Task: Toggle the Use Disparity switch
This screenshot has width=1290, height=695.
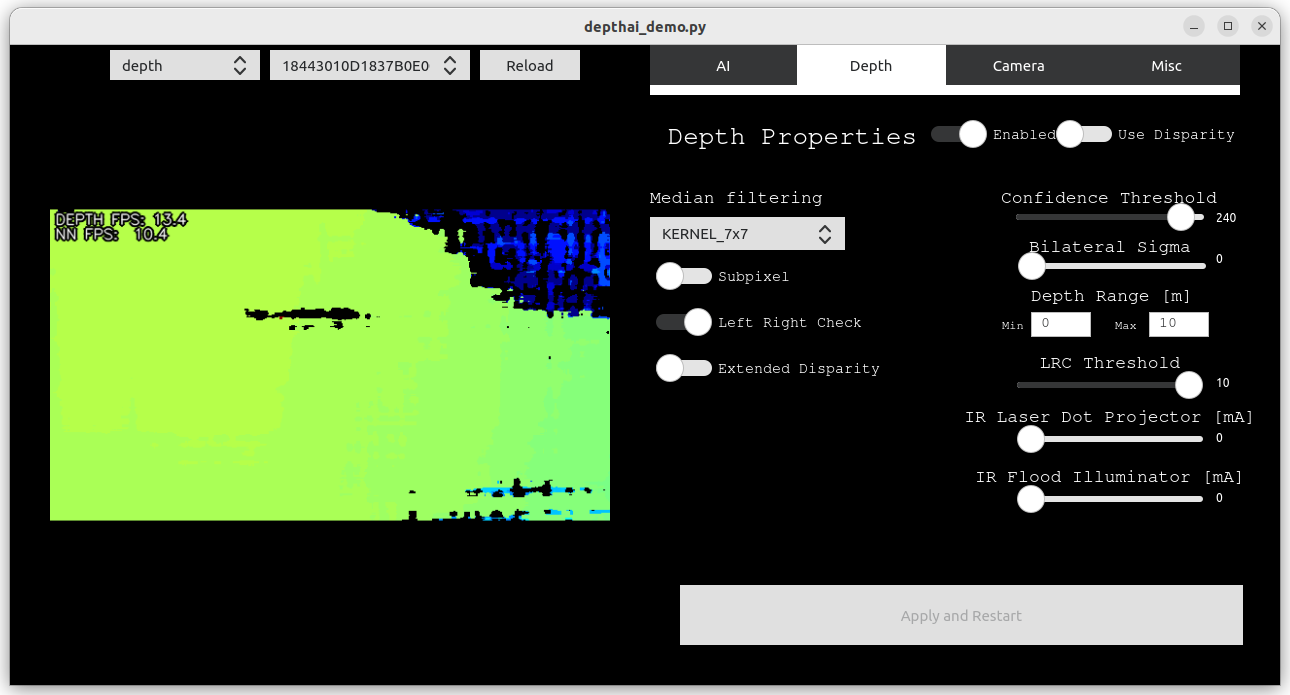Action: [1084, 133]
